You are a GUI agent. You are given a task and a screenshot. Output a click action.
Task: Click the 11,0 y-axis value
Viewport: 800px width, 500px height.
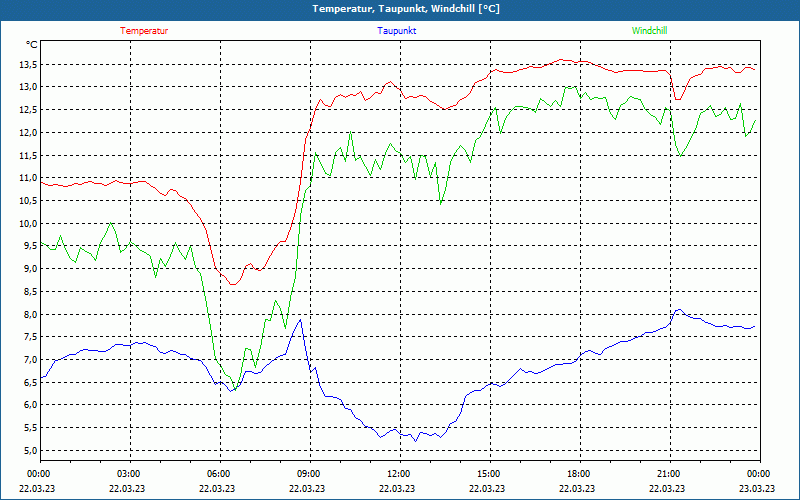point(29,178)
